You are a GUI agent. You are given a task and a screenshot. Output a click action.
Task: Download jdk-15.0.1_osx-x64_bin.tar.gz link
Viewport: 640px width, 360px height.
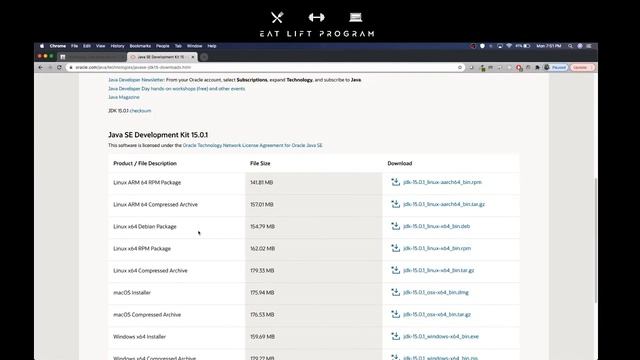pos(437,314)
